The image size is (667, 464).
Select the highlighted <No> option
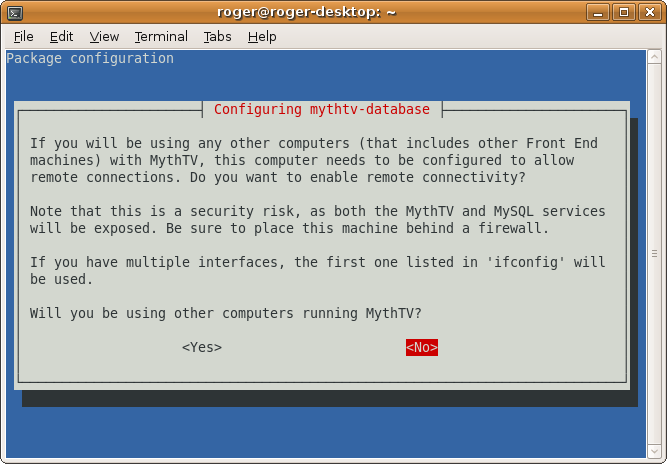422,347
